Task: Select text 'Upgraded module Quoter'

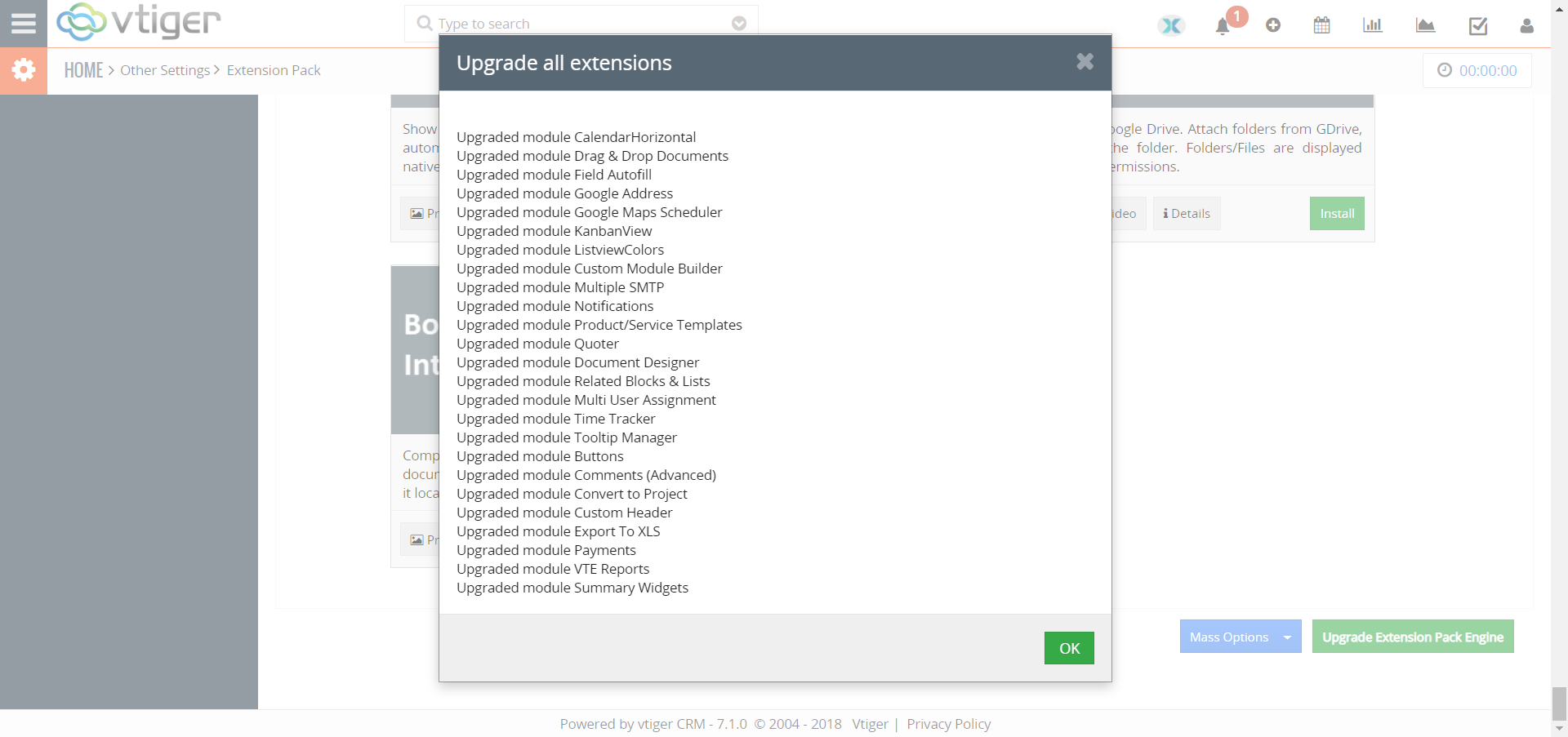Action: [537, 344]
